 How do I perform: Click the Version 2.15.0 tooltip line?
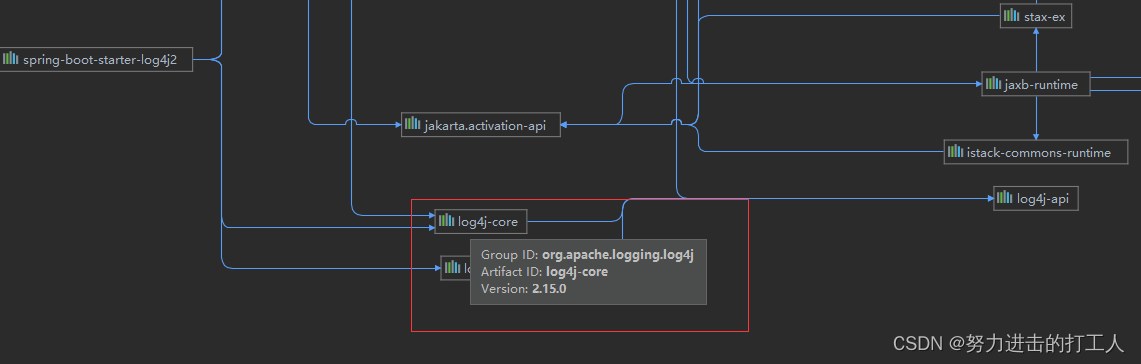click(x=523, y=288)
